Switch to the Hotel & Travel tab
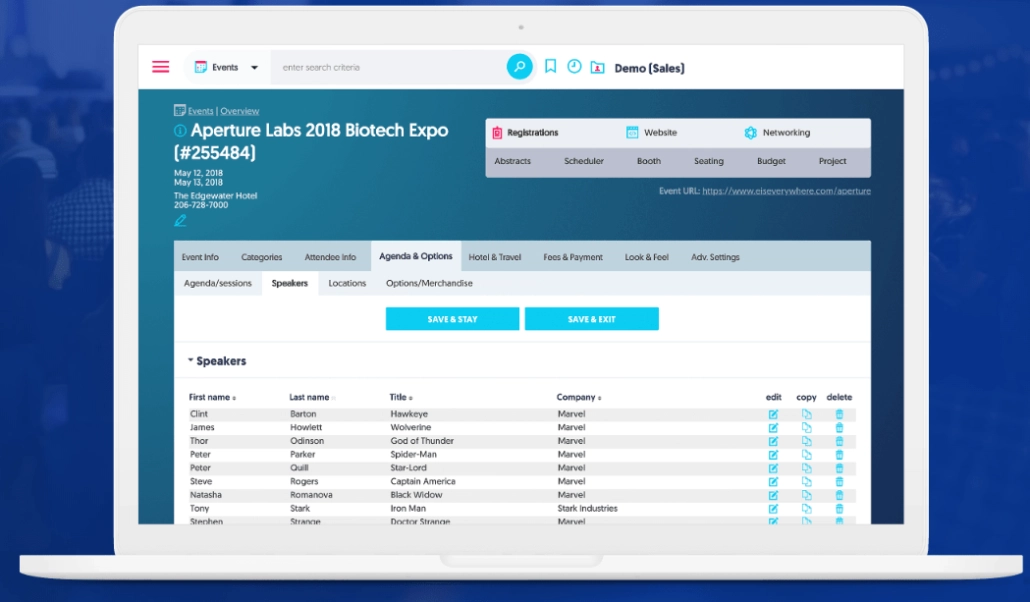This screenshot has height=602, width=1030. click(x=495, y=257)
